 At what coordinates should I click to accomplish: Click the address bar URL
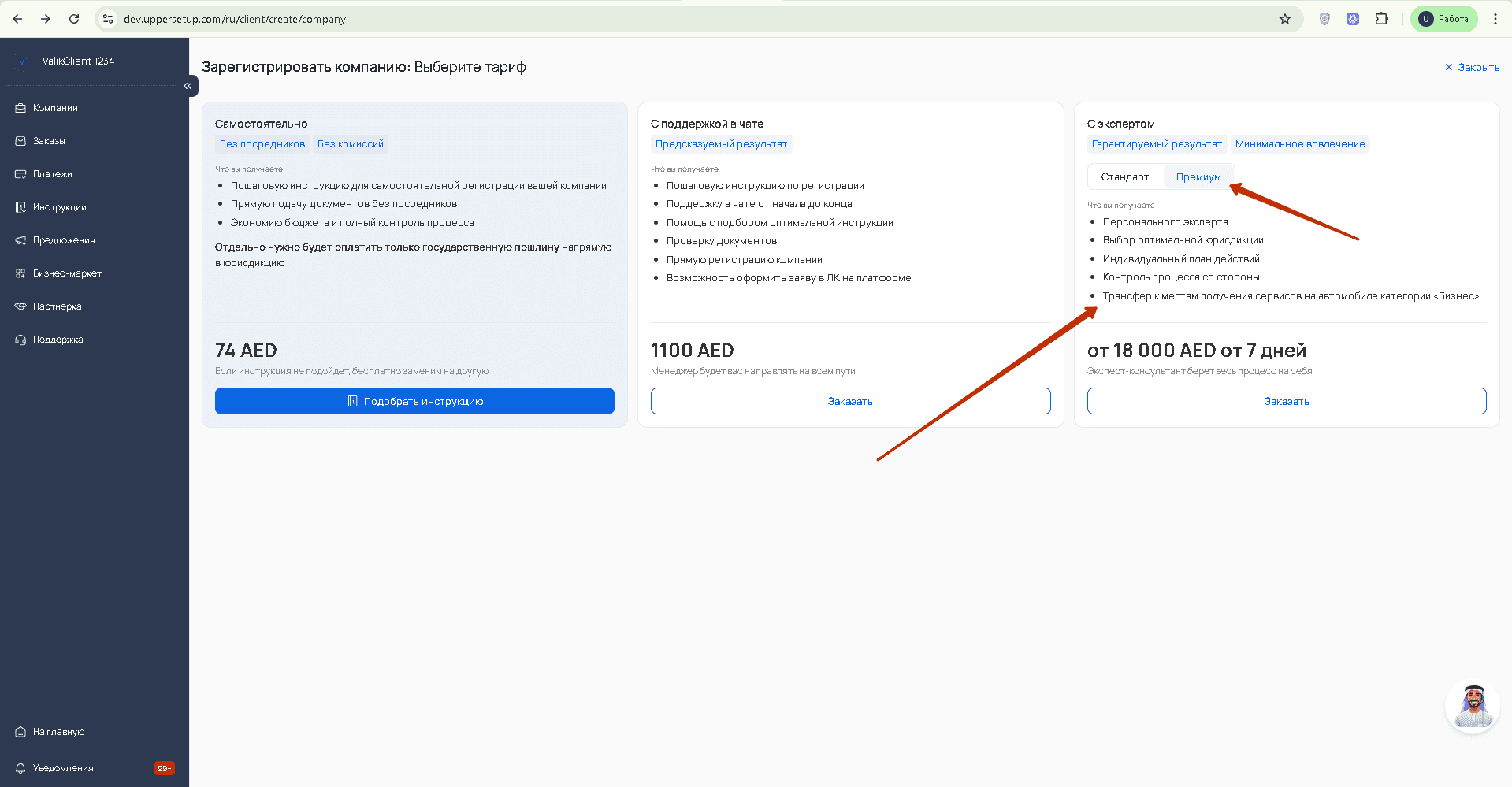click(x=235, y=19)
